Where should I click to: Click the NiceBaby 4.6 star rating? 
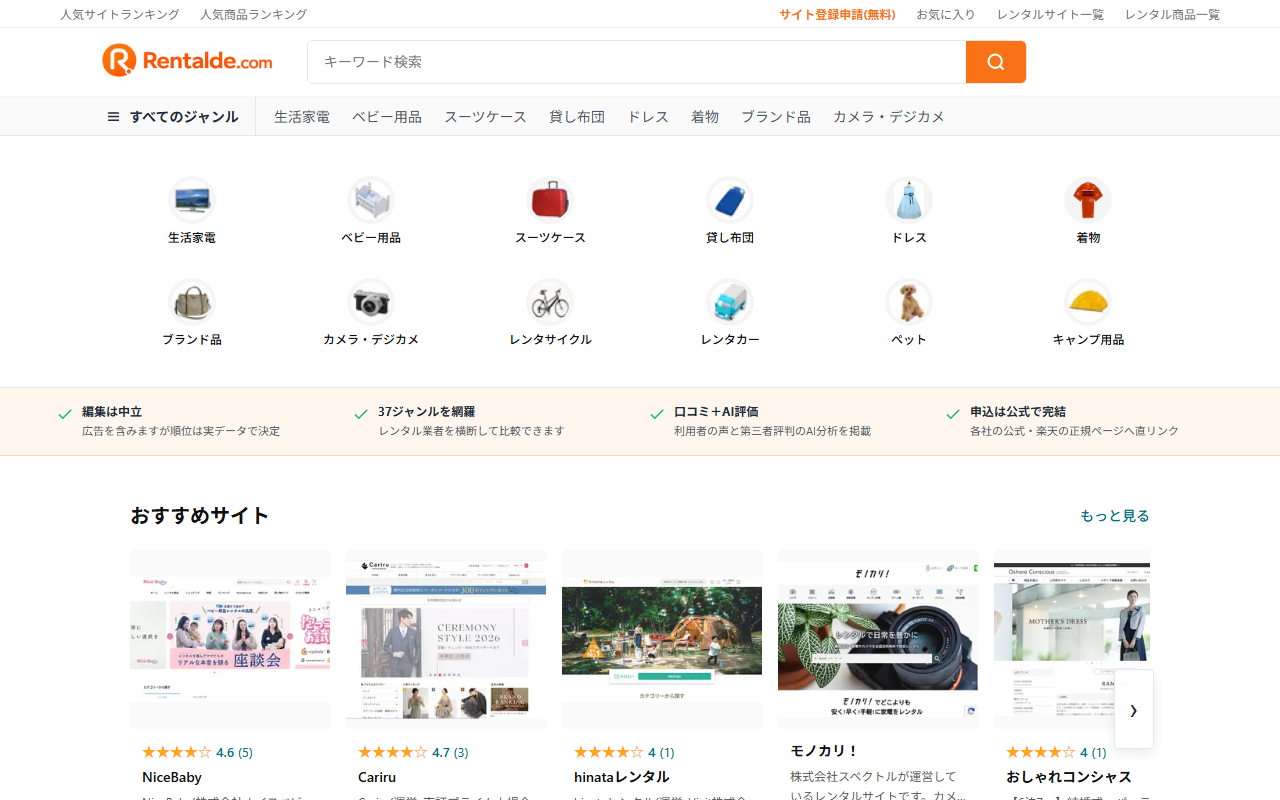(x=197, y=752)
